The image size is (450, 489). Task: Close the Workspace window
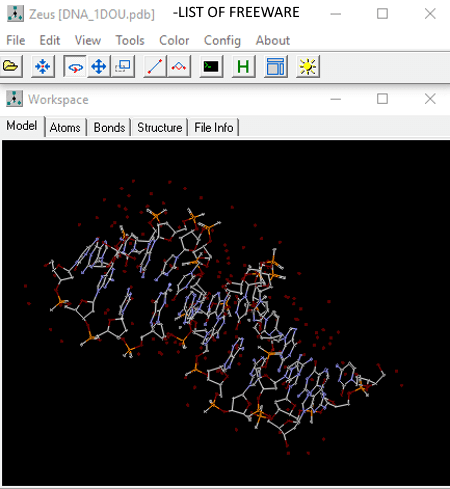pyautogui.click(x=430, y=99)
